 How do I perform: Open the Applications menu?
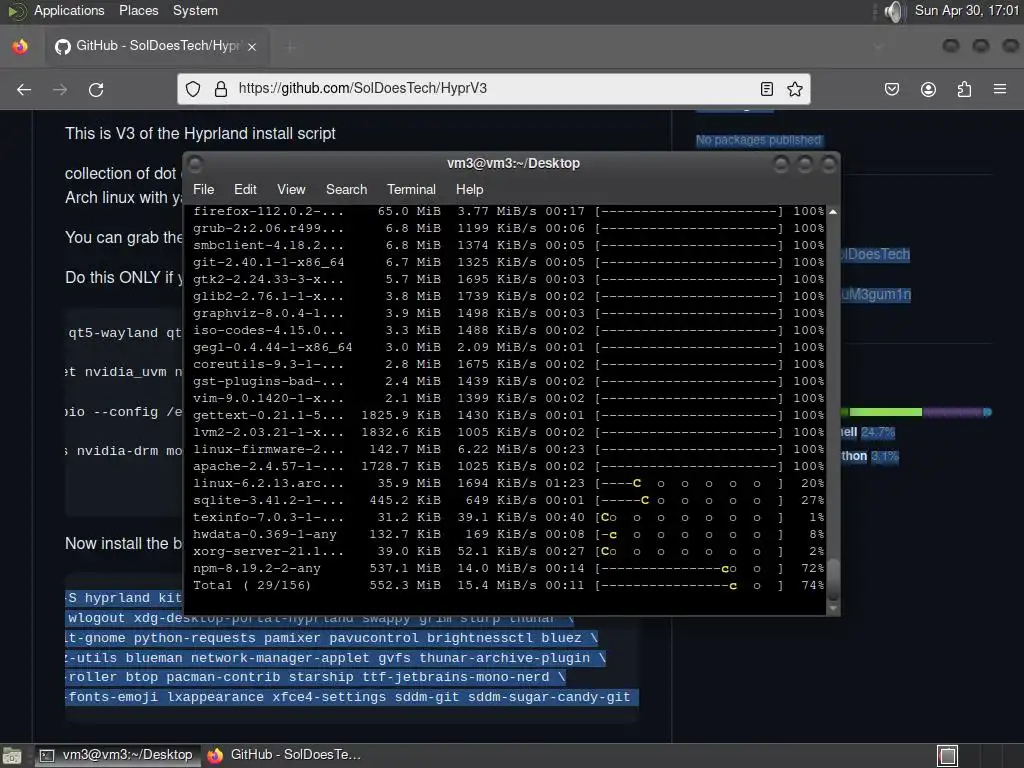click(69, 10)
